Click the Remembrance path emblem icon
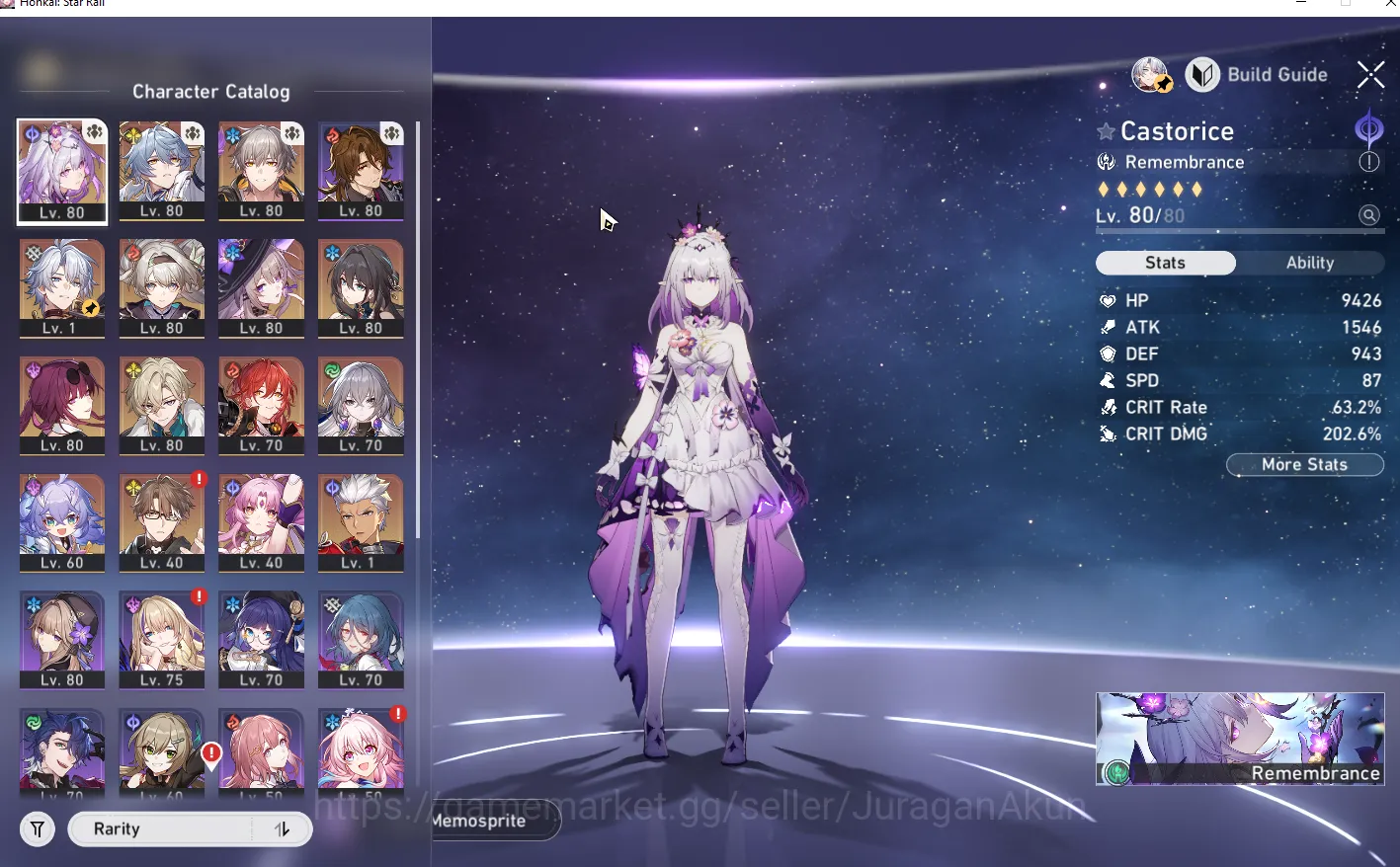This screenshot has width=1400, height=867. point(1107,162)
